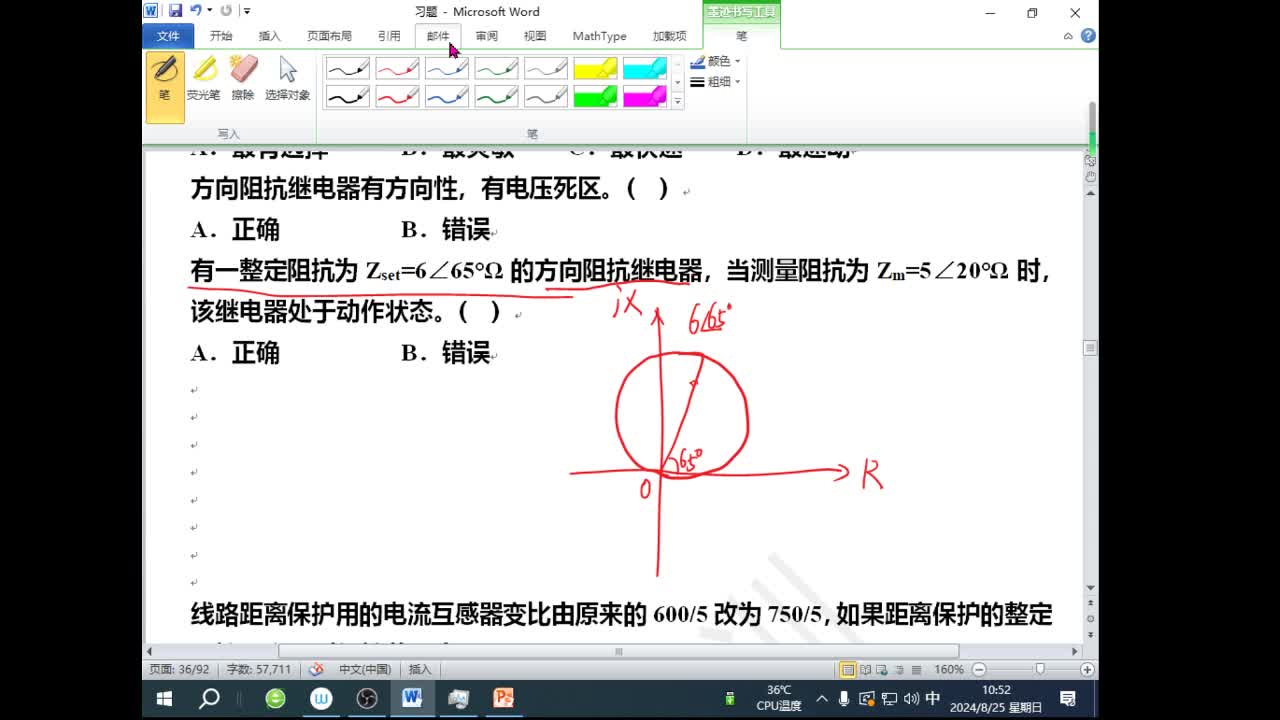Select the Ink Tools Pens (笔) tab
Viewport: 1280px width, 720px height.
(x=741, y=36)
